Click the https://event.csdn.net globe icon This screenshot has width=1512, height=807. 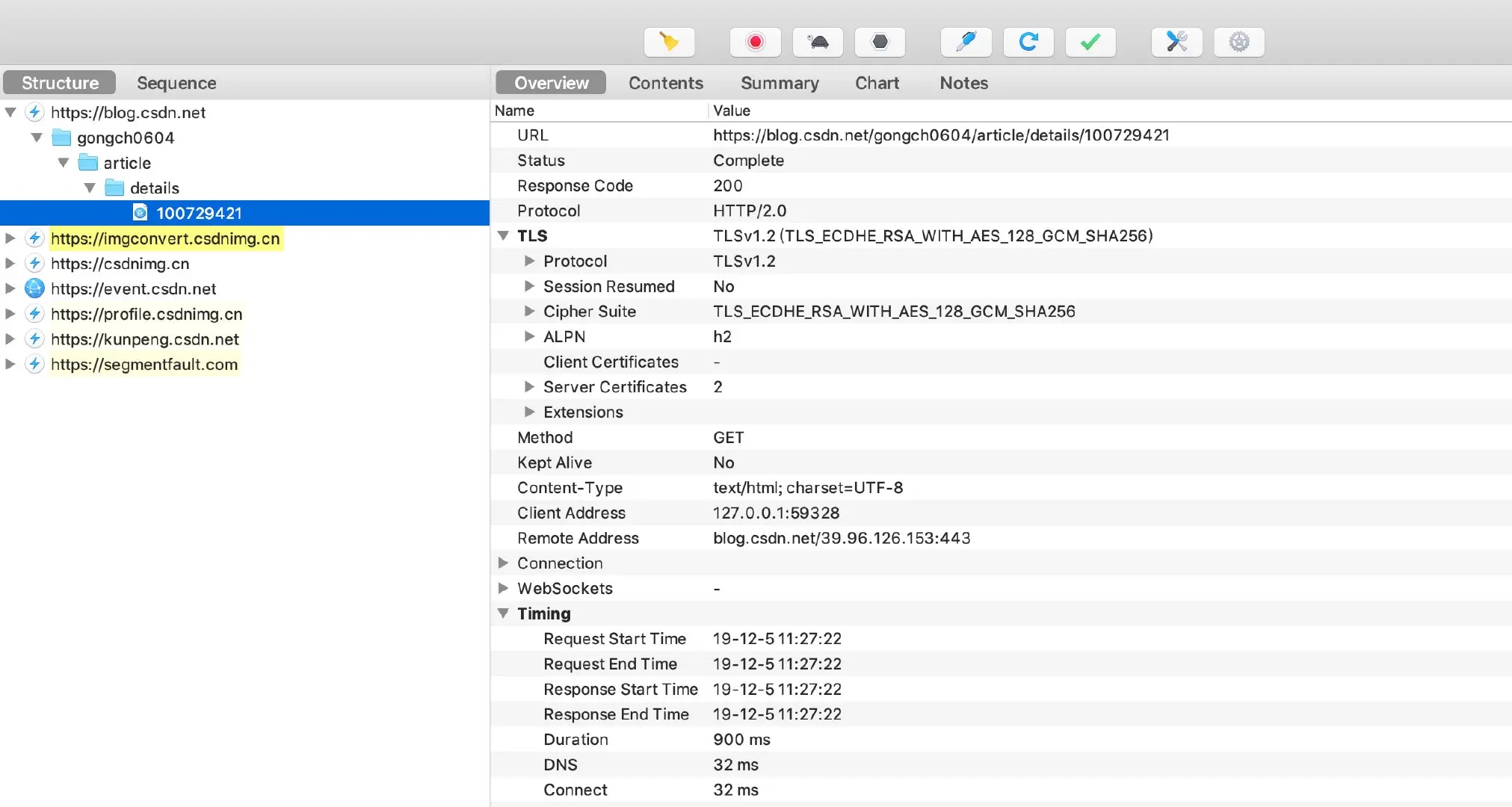pyautogui.click(x=34, y=288)
